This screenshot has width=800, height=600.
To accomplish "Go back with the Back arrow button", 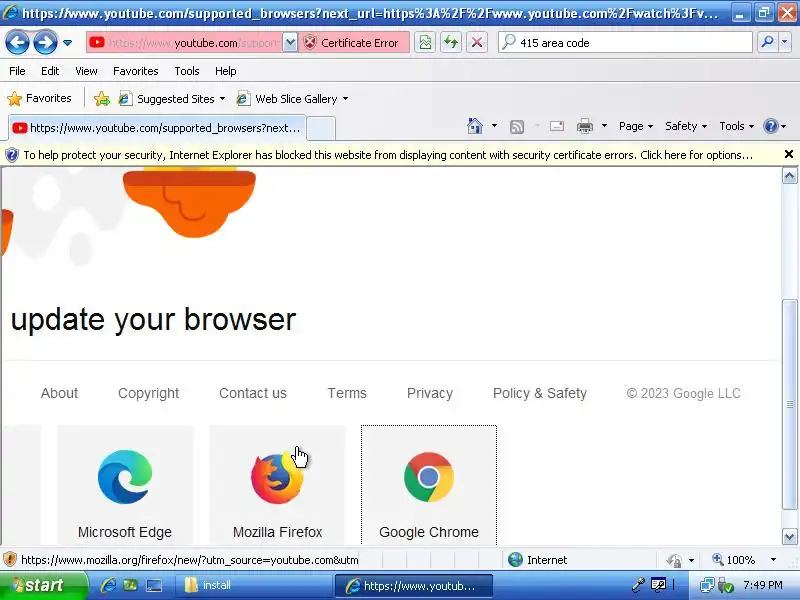I will click(17, 43).
